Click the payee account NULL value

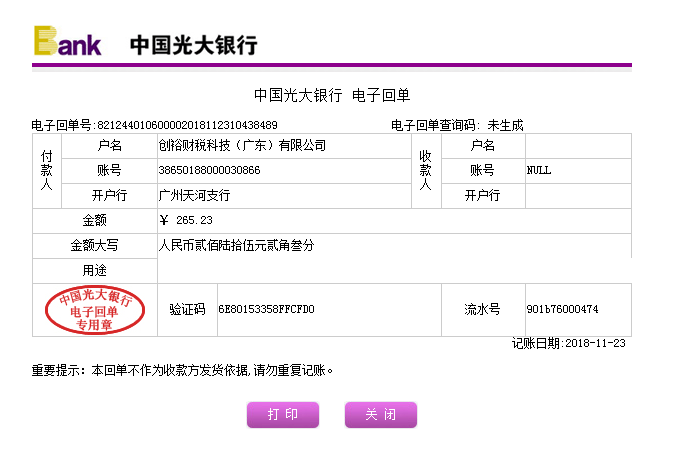tap(539, 171)
